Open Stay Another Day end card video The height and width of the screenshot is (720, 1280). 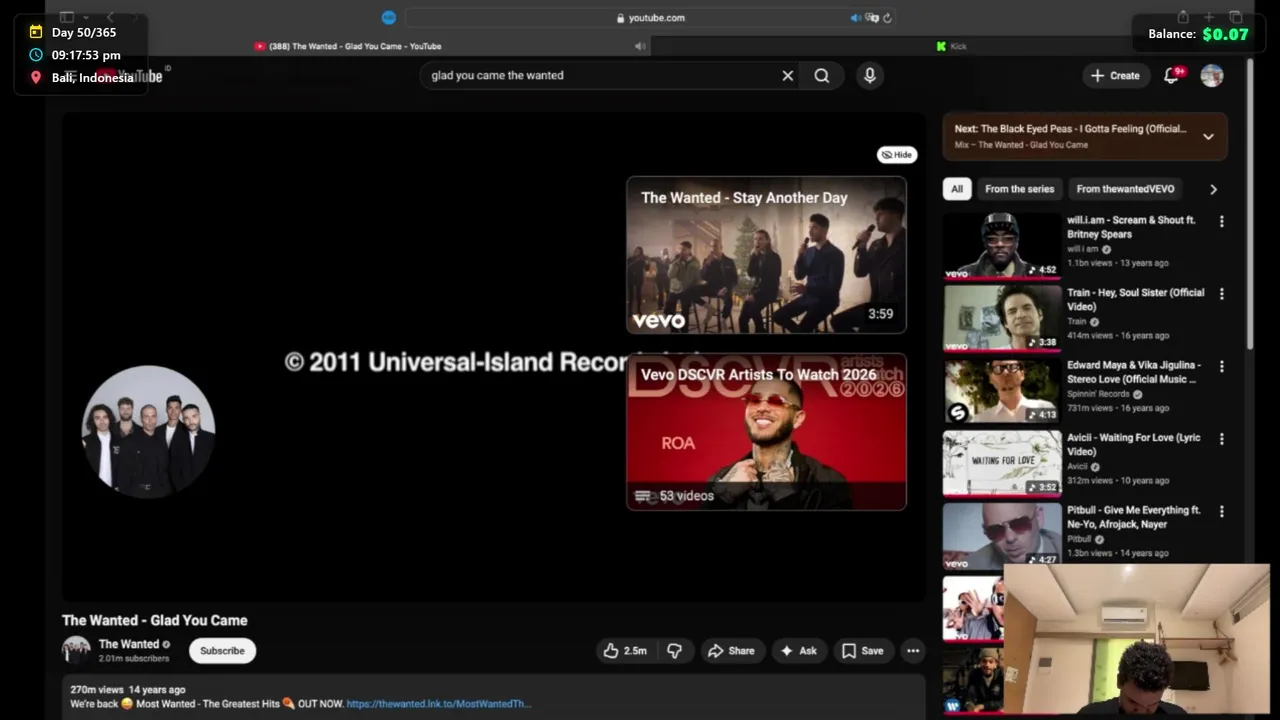coord(766,255)
